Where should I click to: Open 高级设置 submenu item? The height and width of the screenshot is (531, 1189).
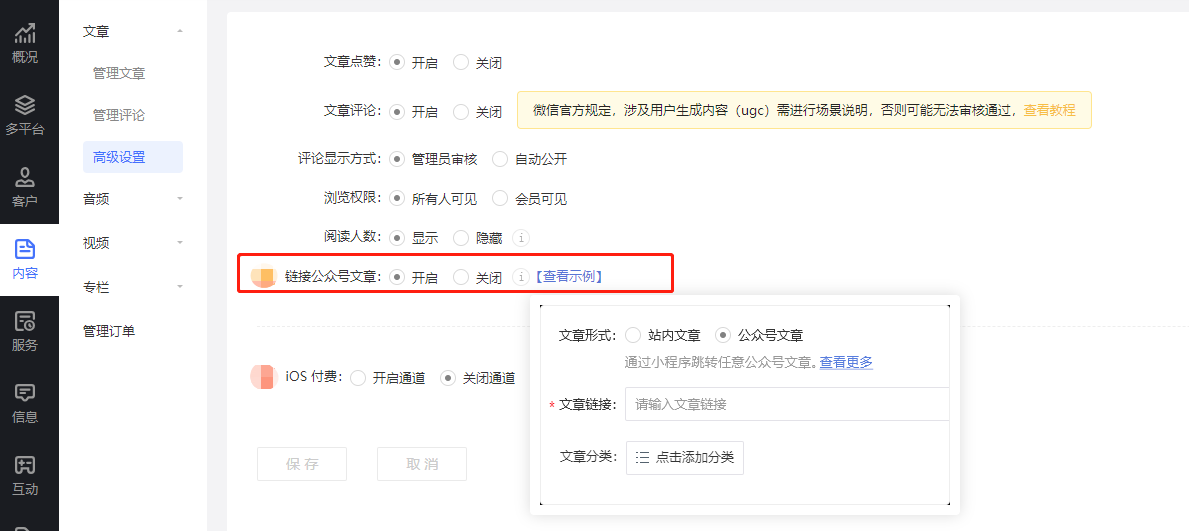click(x=133, y=157)
